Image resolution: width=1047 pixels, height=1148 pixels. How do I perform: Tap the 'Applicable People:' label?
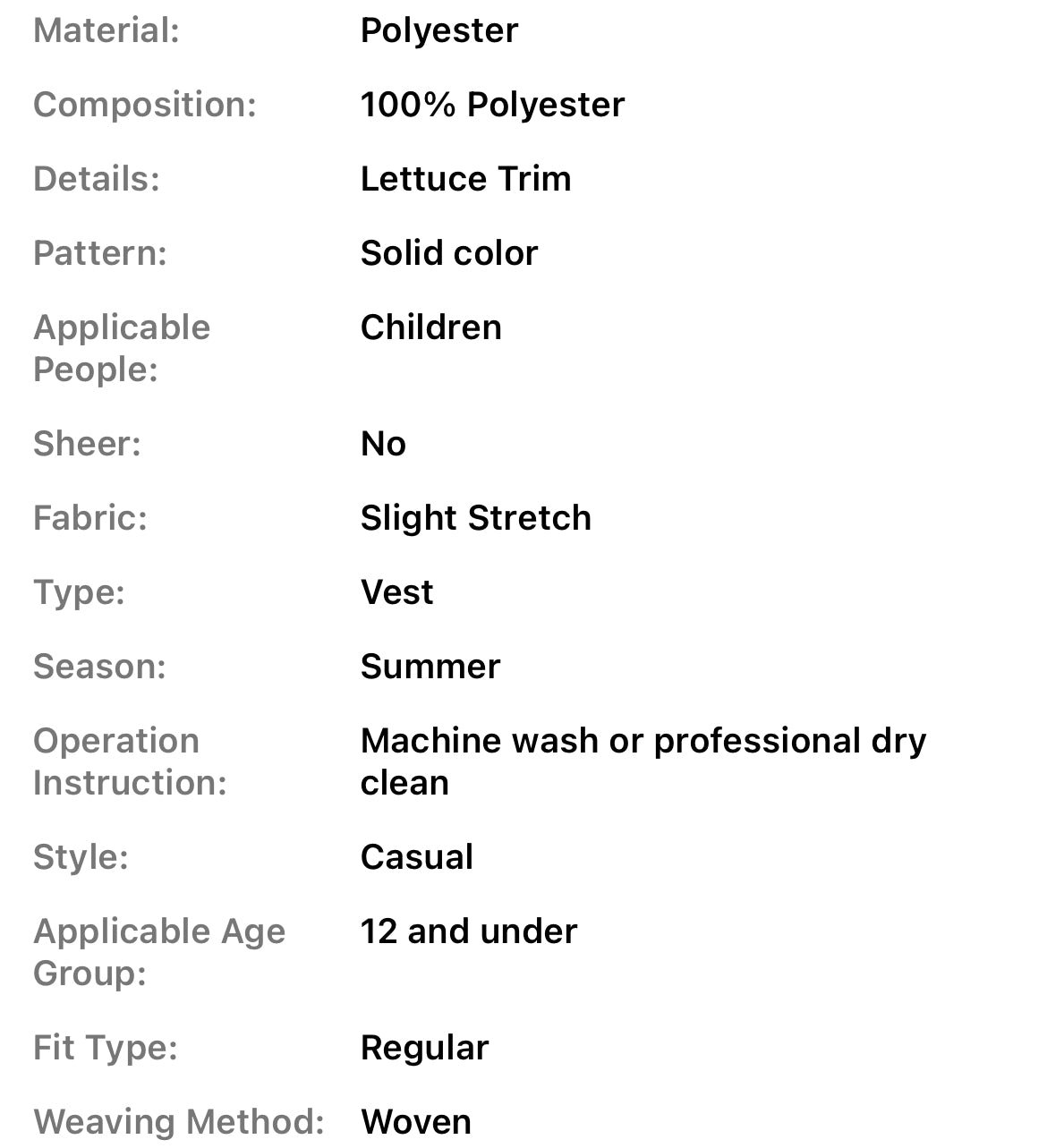(122, 348)
